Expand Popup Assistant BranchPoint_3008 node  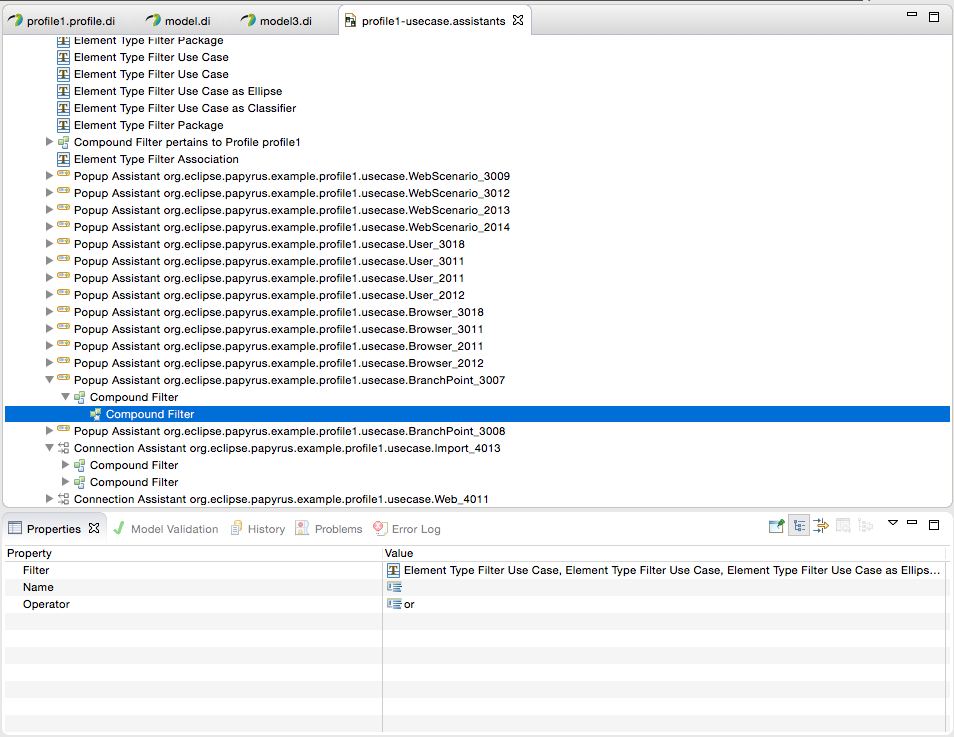(49, 431)
